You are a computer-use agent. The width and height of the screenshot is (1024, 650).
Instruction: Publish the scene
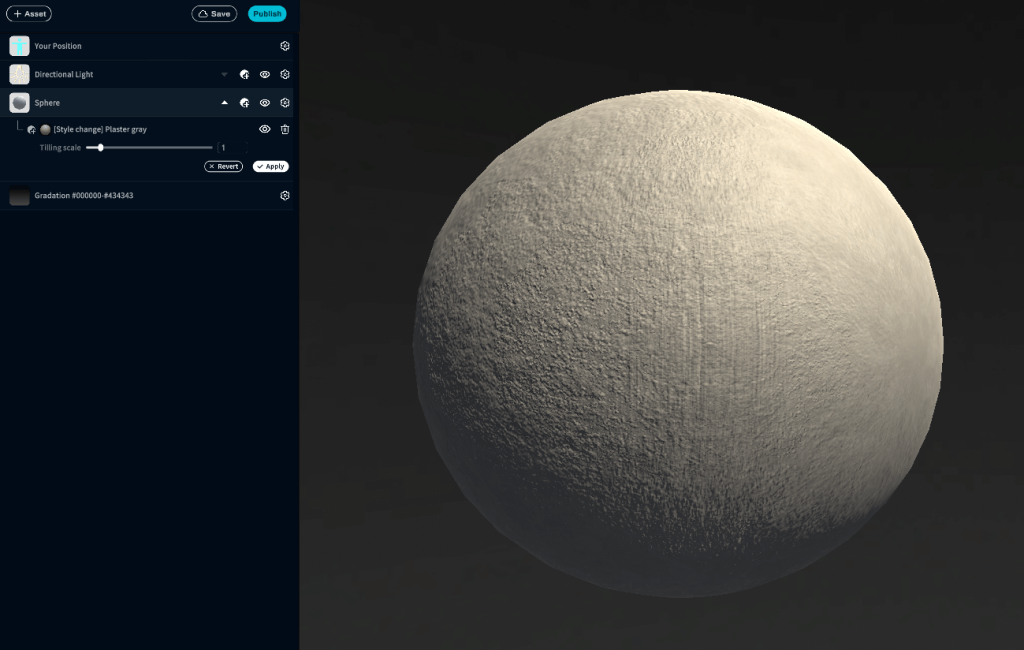click(x=267, y=14)
